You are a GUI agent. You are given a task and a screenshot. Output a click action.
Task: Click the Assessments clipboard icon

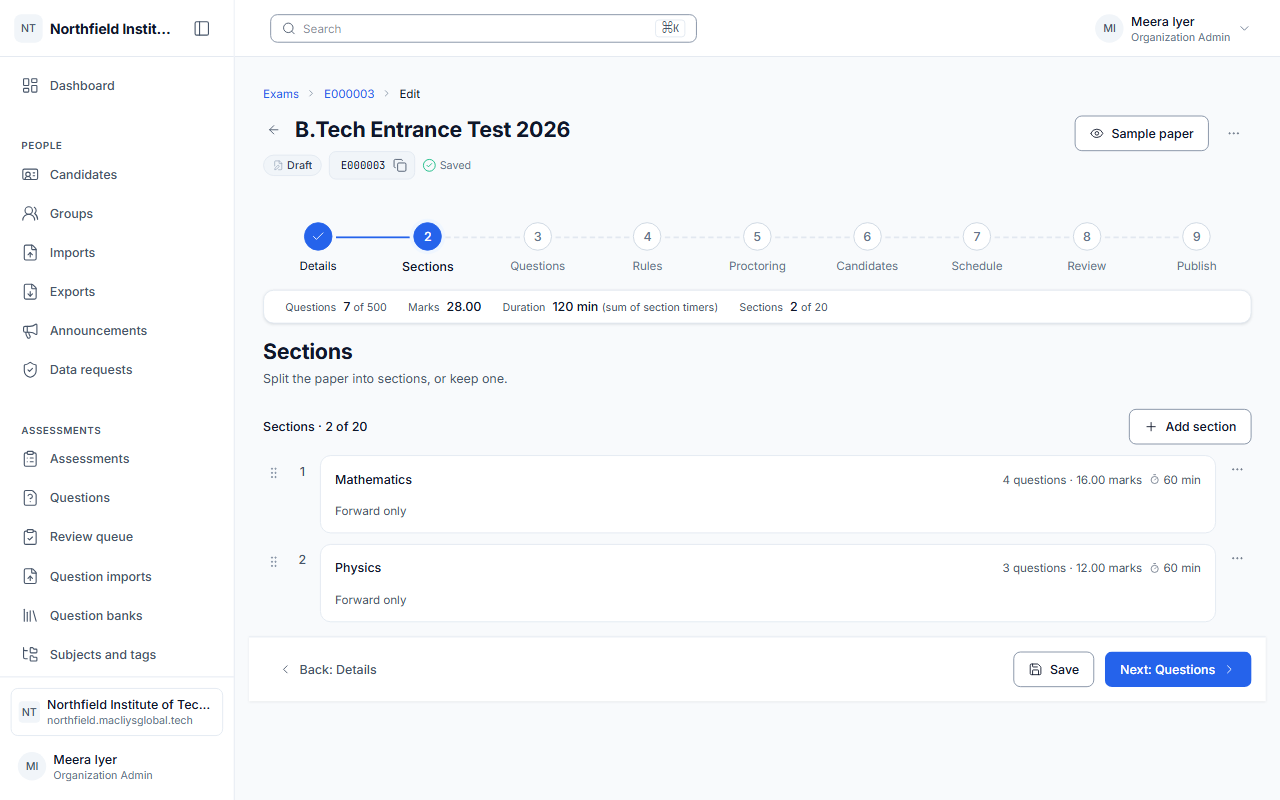[x=30, y=459]
